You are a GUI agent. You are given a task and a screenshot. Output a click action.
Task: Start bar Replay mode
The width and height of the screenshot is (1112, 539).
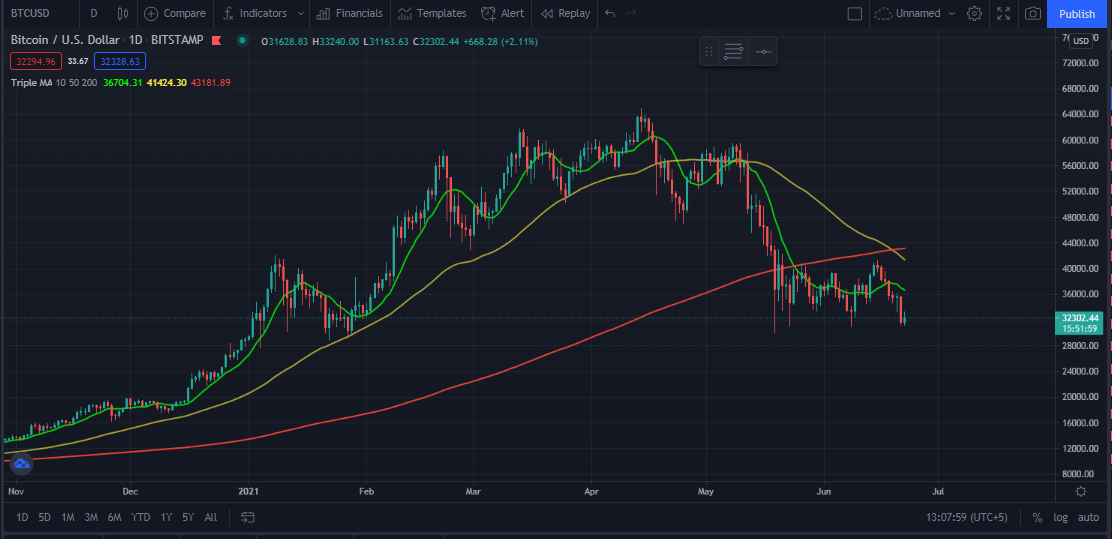(x=565, y=13)
